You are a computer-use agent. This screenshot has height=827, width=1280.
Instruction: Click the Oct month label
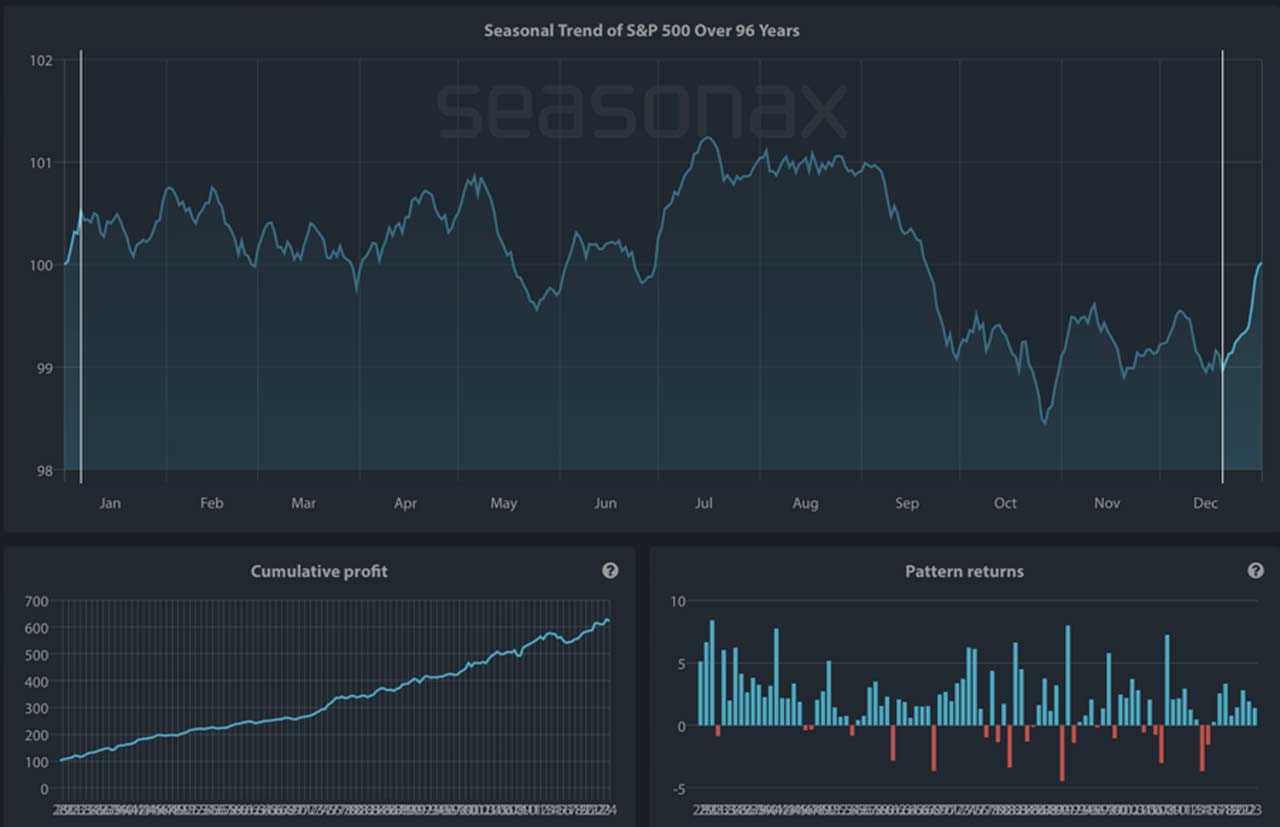pyautogui.click(x=1005, y=503)
